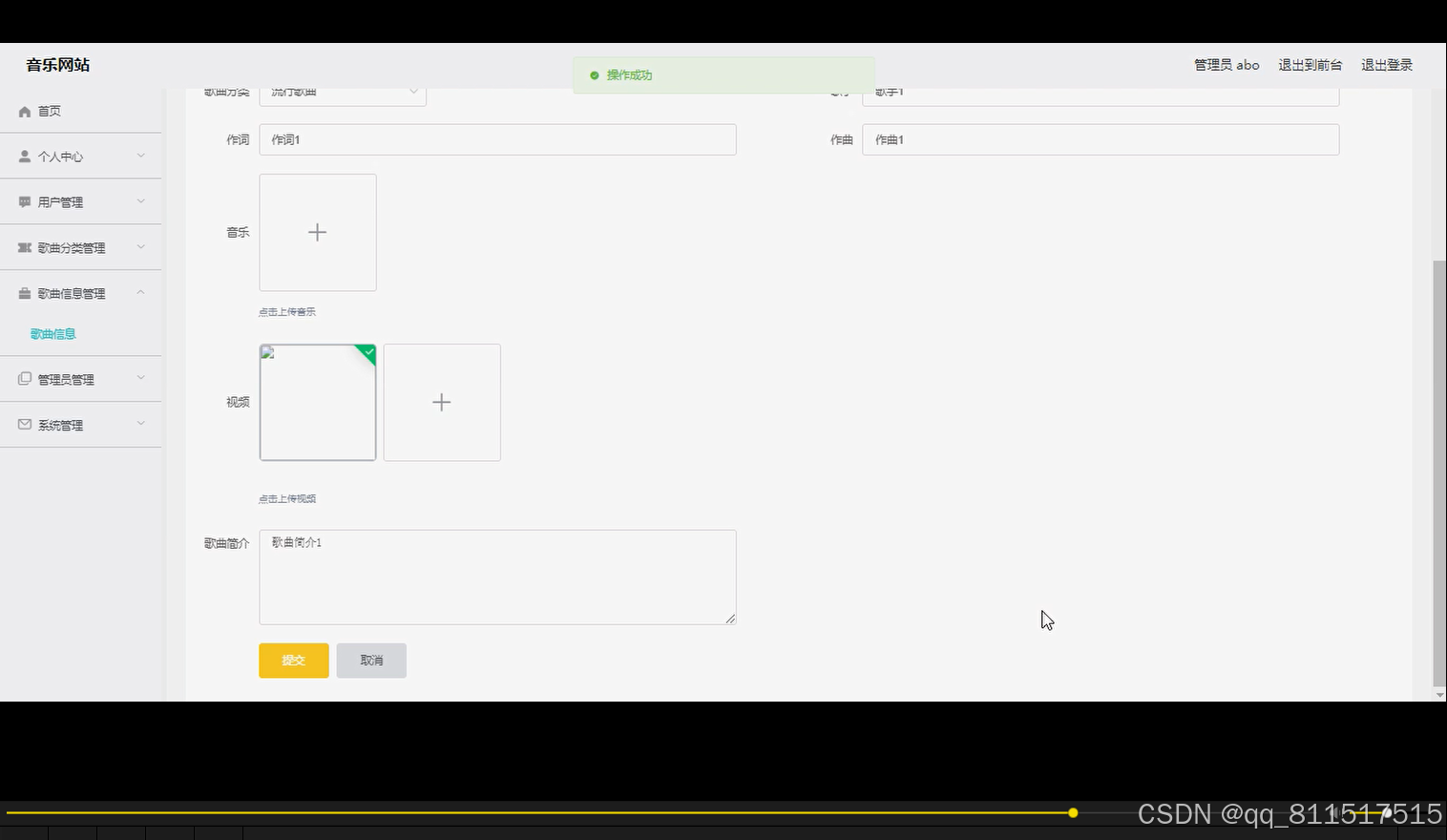Open the 个人中心 menu item
This screenshot has height=840, width=1447.
[x=81, y=157]
